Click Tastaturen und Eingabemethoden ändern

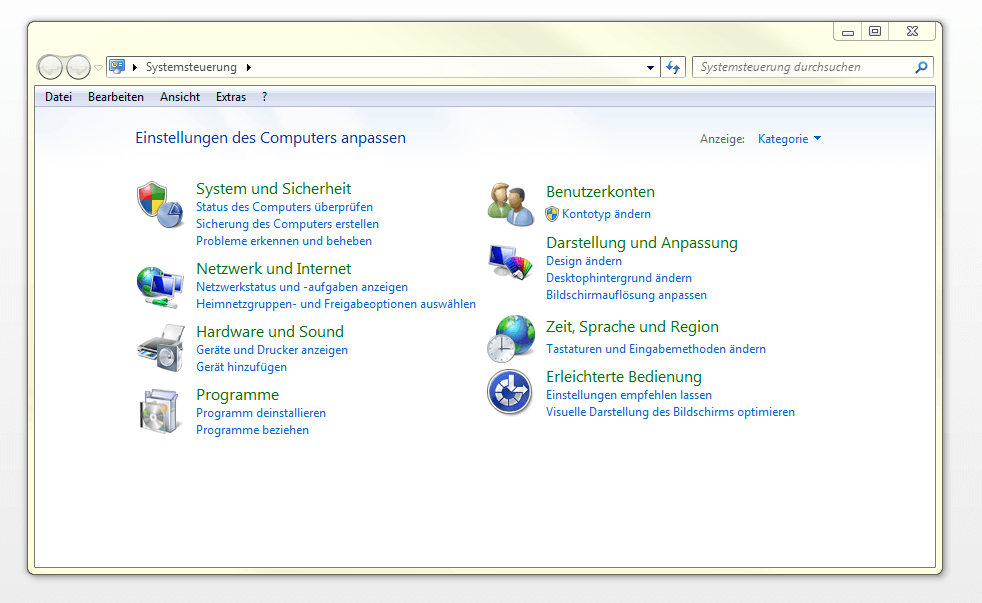click(656, 349)
